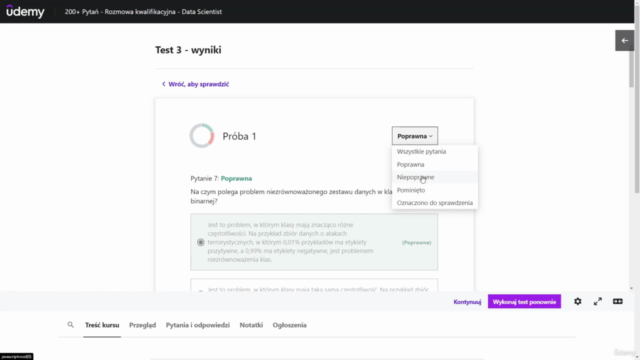This screenshot has height=360, width=640.
Task: Switch to Przegląd tab
Action: (142, 325)
